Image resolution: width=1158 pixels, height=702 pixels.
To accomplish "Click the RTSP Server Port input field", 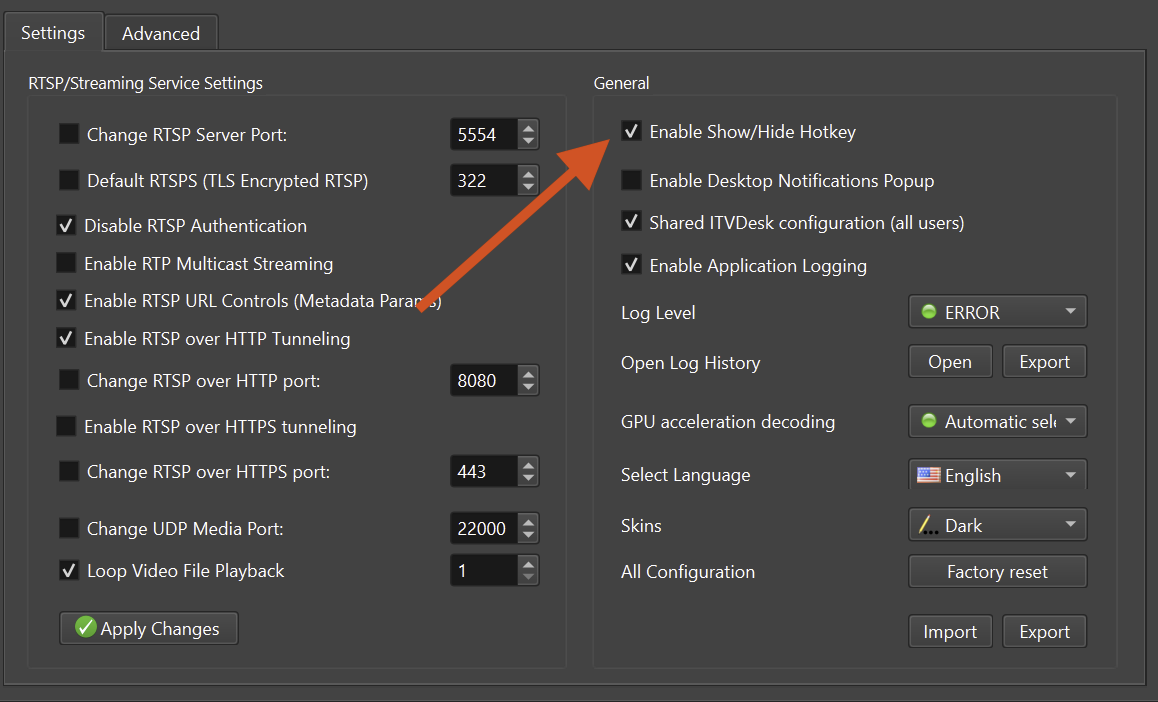I will click(482, 134).
